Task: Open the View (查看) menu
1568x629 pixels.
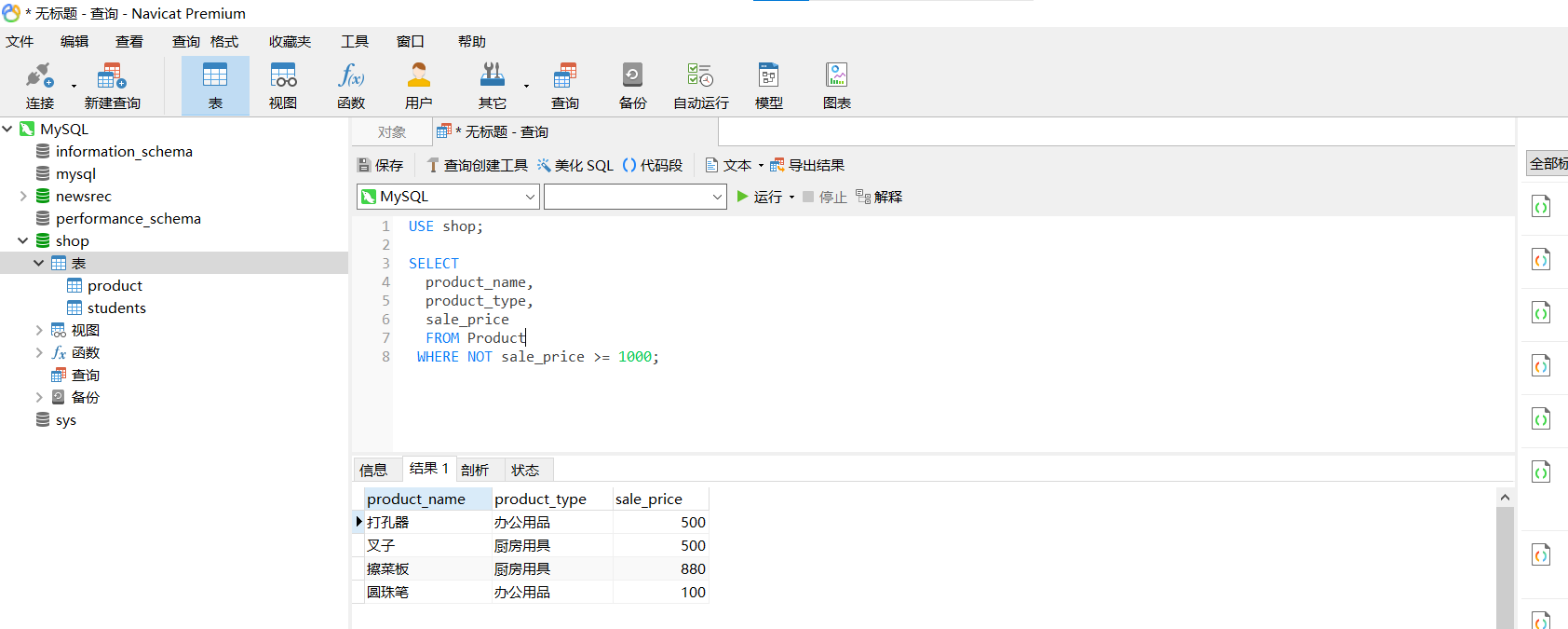Action: (x=129, y=41)
